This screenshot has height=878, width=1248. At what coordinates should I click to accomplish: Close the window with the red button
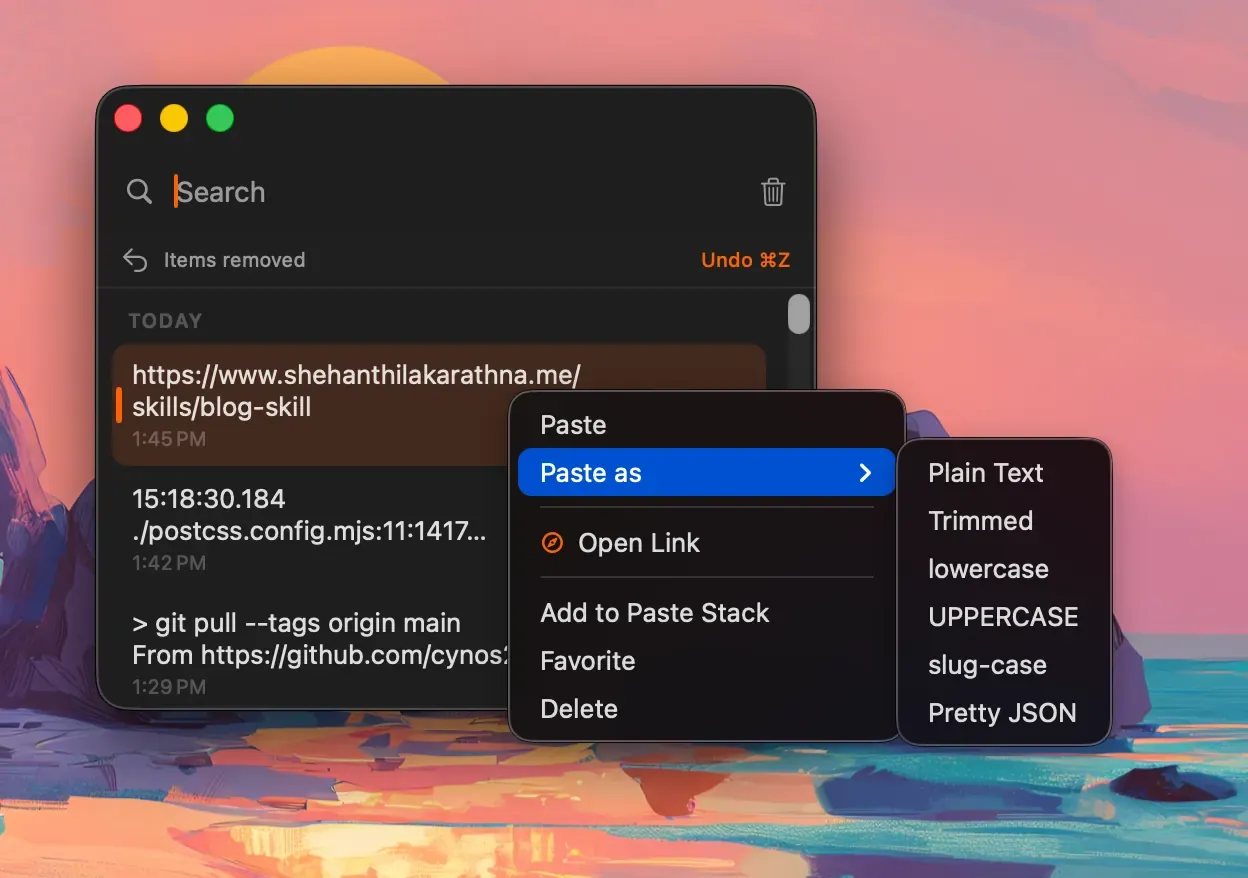pyautogui.click(x=128, y=118)
